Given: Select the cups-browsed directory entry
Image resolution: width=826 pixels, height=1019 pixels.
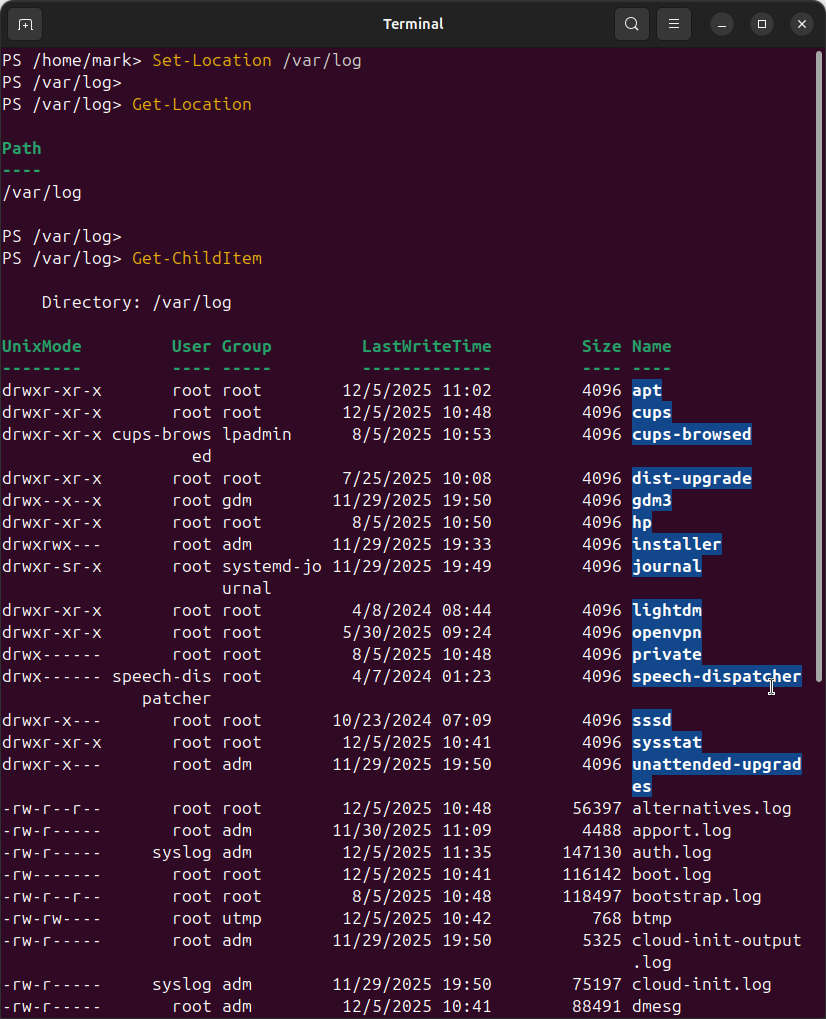Looking at the screenshot, I should point(691,434).
